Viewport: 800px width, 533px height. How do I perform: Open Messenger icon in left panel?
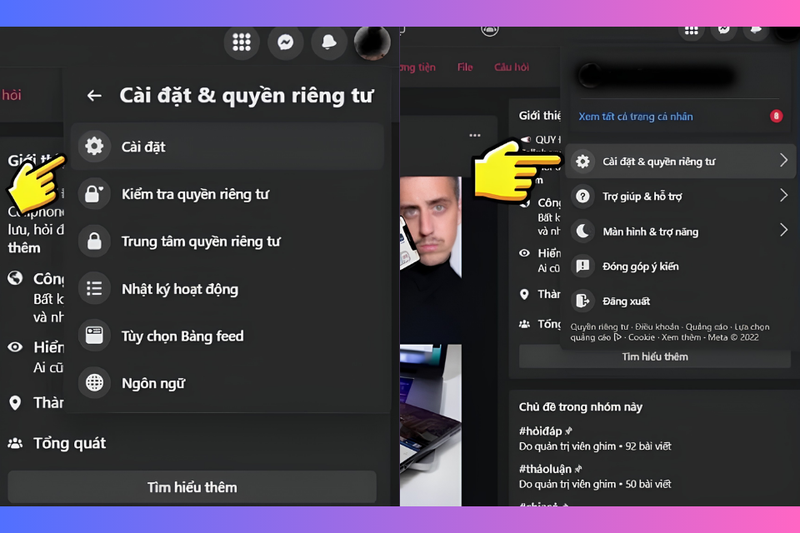point(285,42)
